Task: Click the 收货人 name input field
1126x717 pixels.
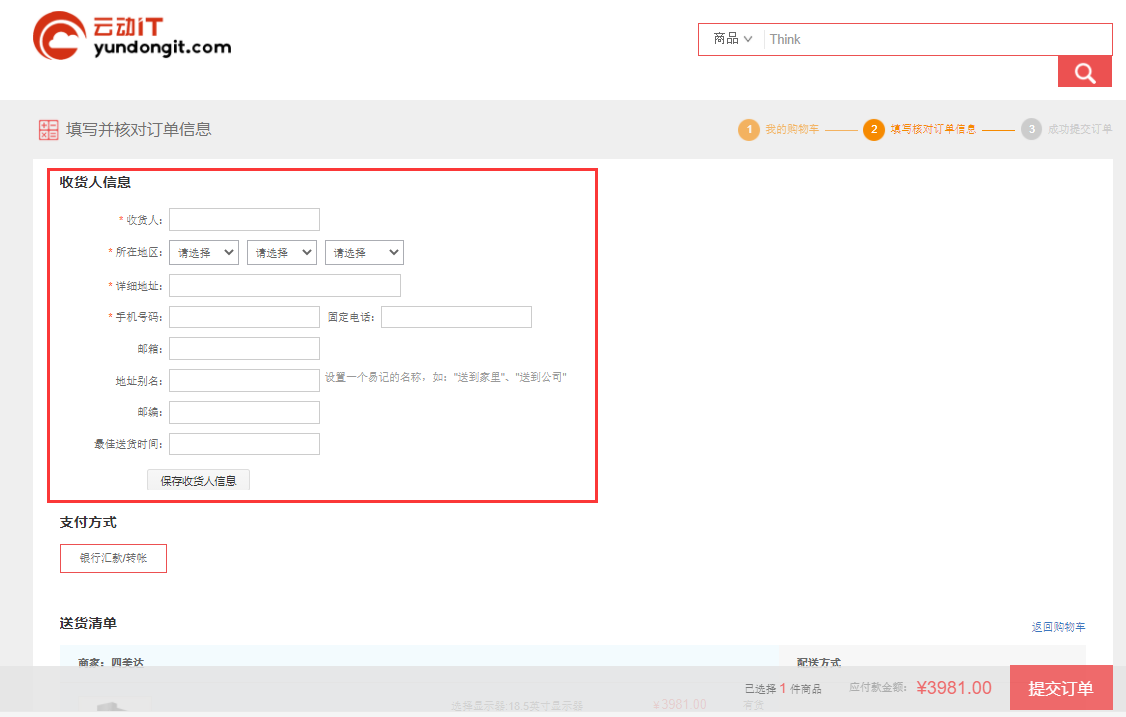Action: tap(244, 219)
